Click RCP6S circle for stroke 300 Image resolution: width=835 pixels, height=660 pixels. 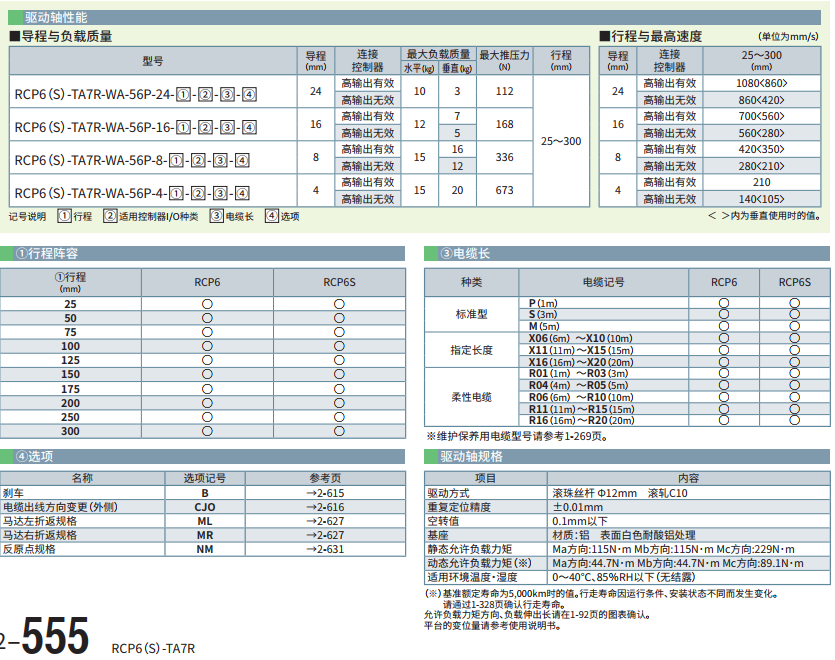point(339,431)
